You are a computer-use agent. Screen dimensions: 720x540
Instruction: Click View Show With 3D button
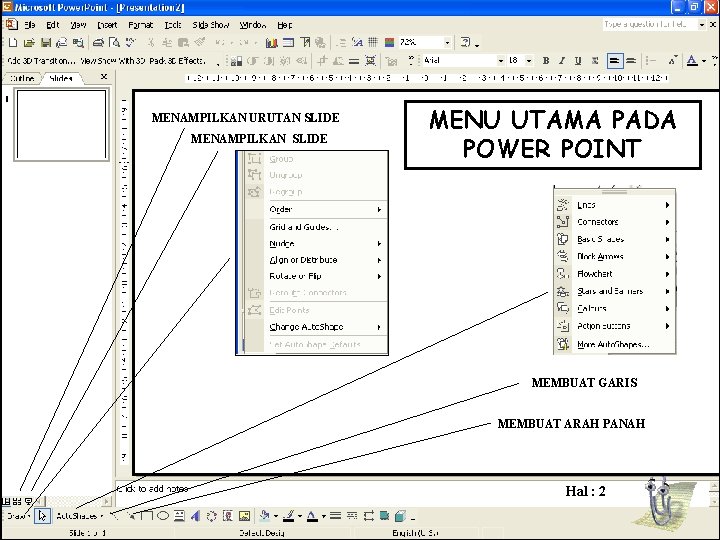tap(113, 61)
